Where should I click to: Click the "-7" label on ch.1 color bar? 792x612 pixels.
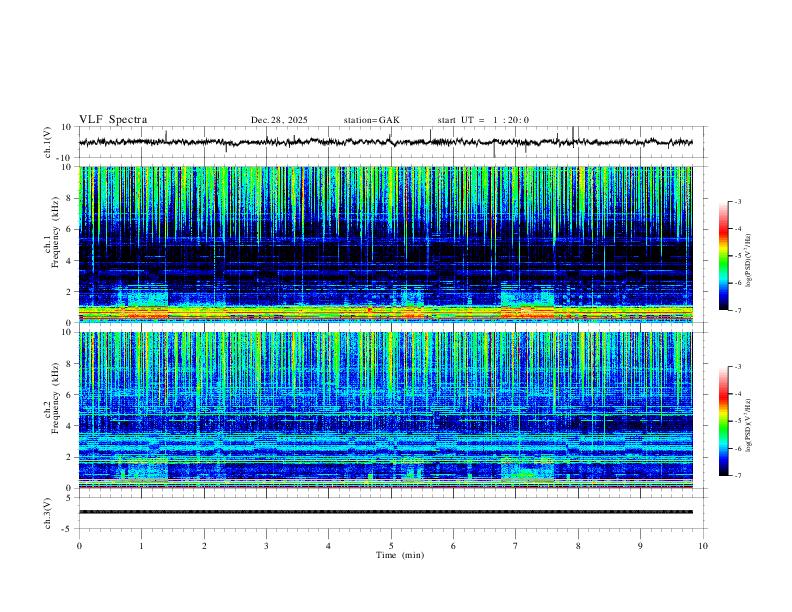tap(737, 310)
